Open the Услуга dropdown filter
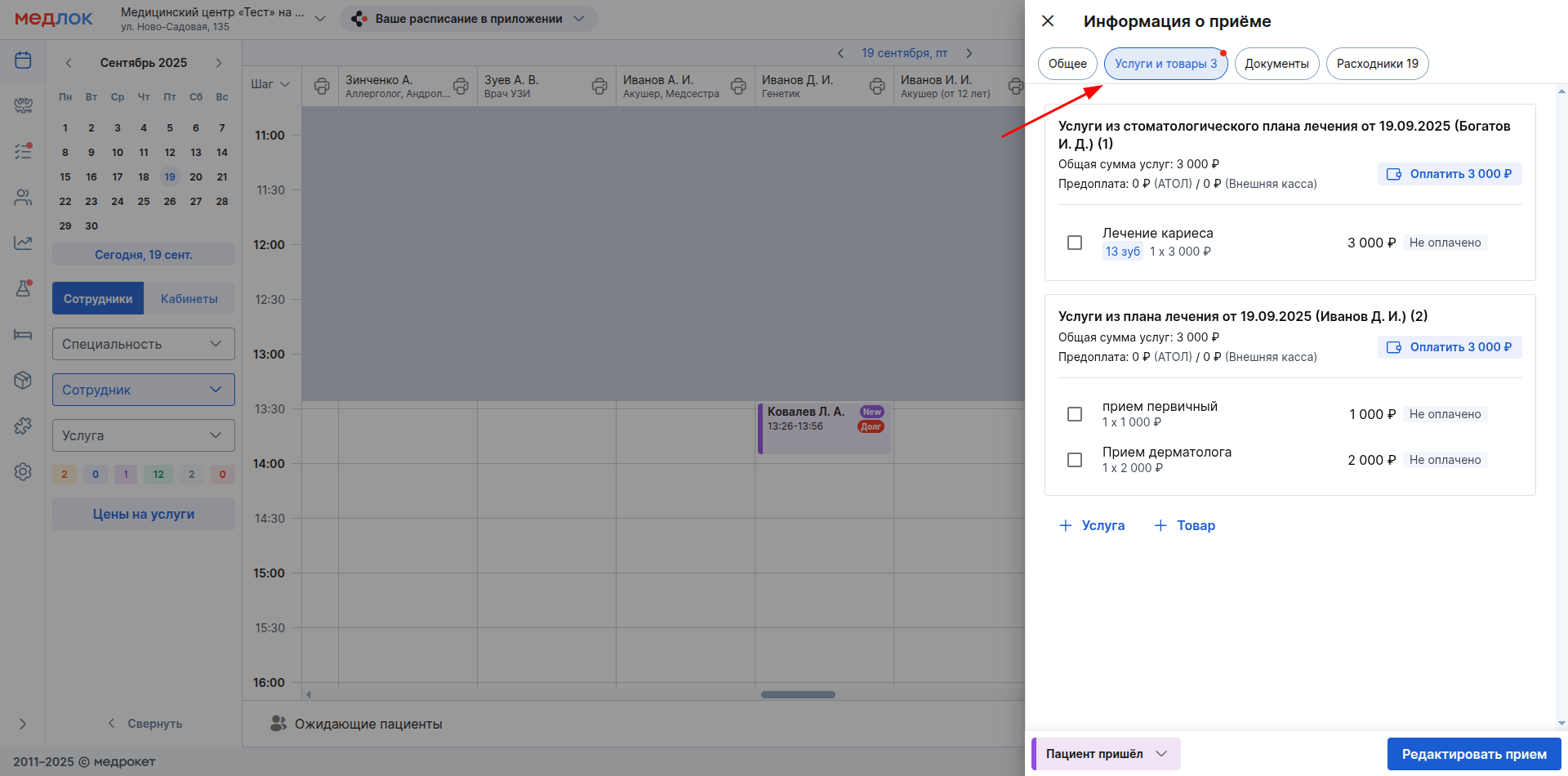Screen dimensions: 1568x776 click(144, 435)
